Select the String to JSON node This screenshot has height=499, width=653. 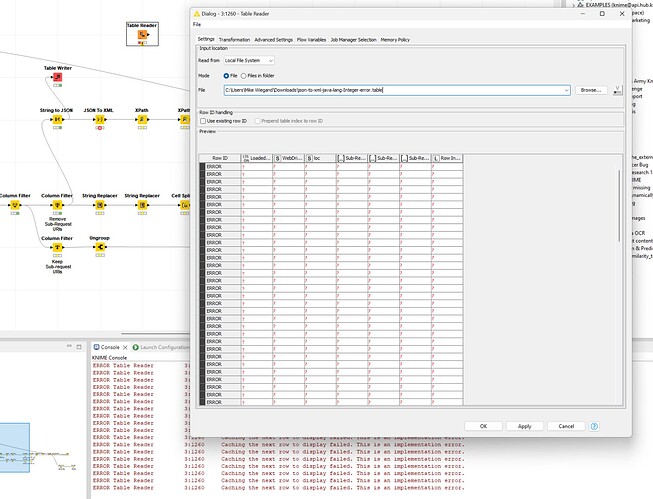[57, 120]
